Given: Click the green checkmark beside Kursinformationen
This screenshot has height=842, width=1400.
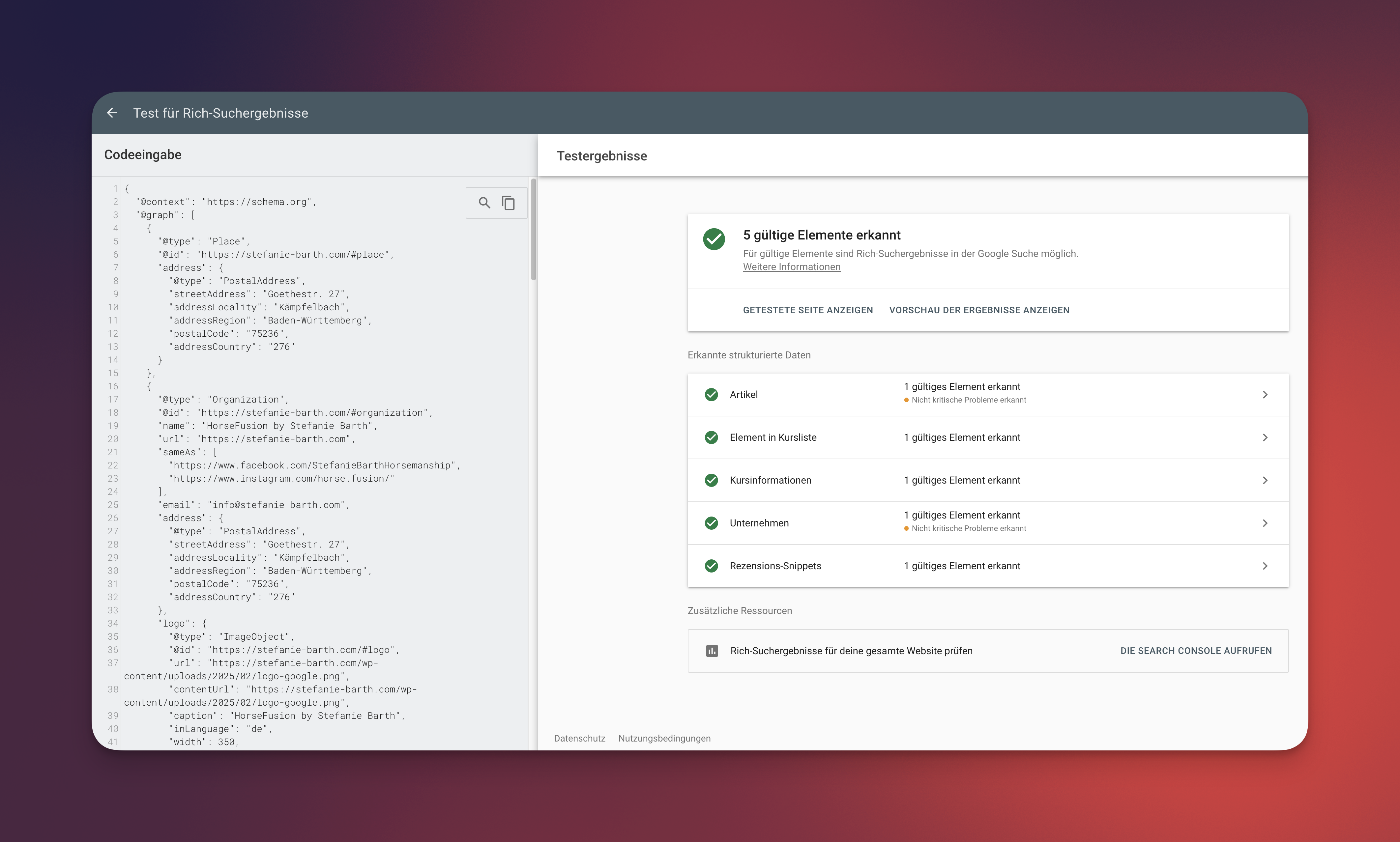Looking at the screenshot, I should [711, 480].
